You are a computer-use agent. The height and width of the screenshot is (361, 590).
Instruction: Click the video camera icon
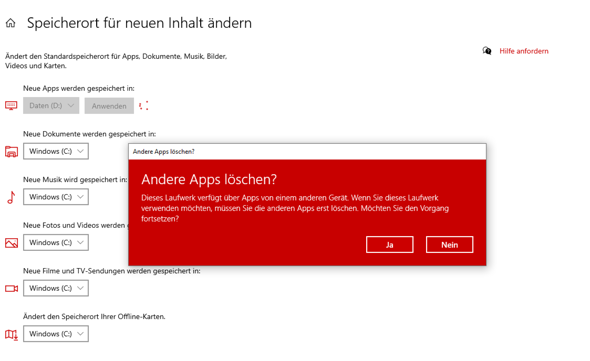(x=11, y=288)
